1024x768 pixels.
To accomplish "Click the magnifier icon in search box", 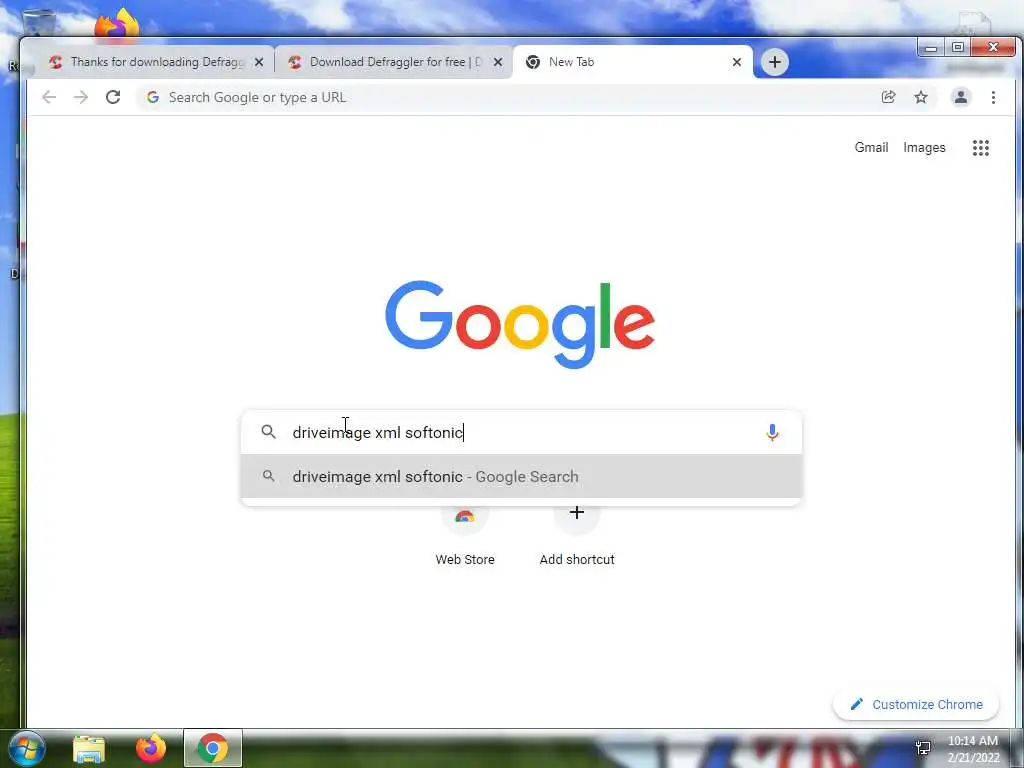I will click(268, 432).
